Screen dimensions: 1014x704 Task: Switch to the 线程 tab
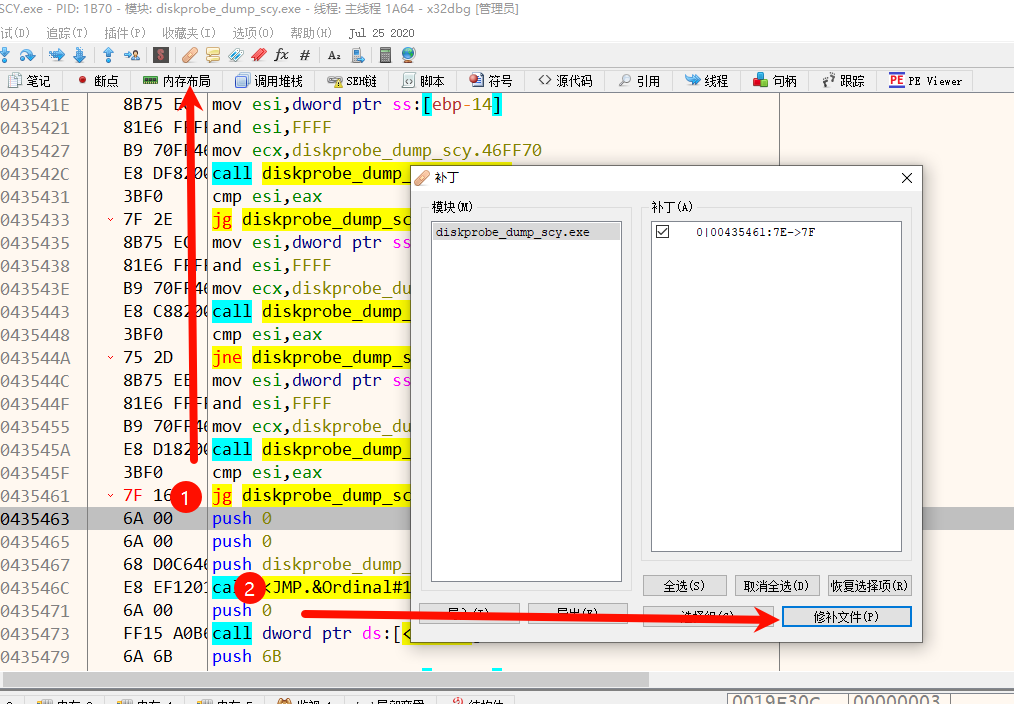coord(707,81)
